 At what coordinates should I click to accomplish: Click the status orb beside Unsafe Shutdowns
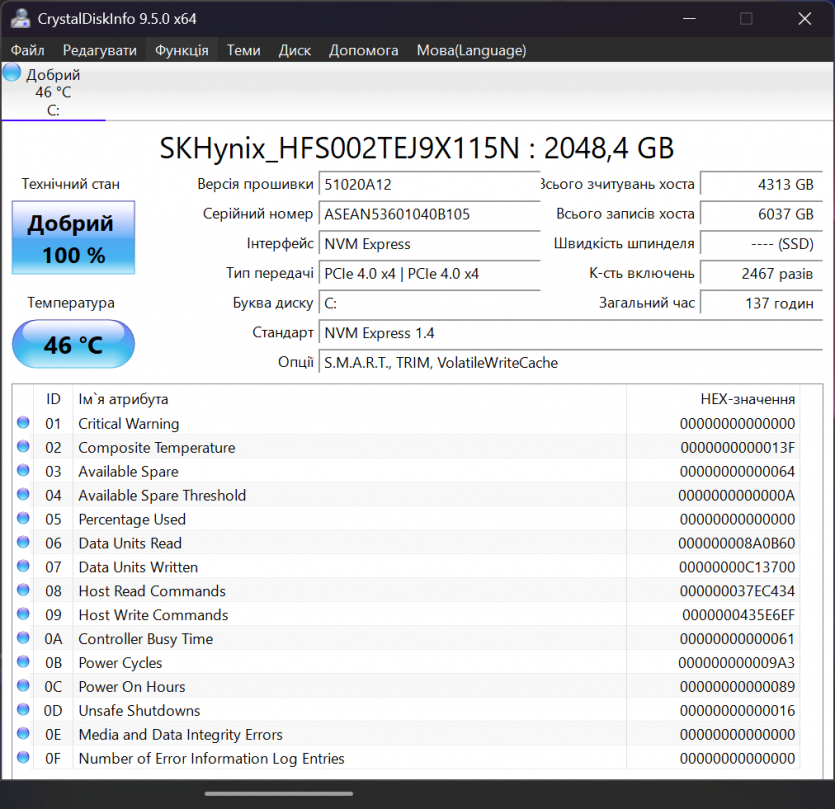click(24, 710)
